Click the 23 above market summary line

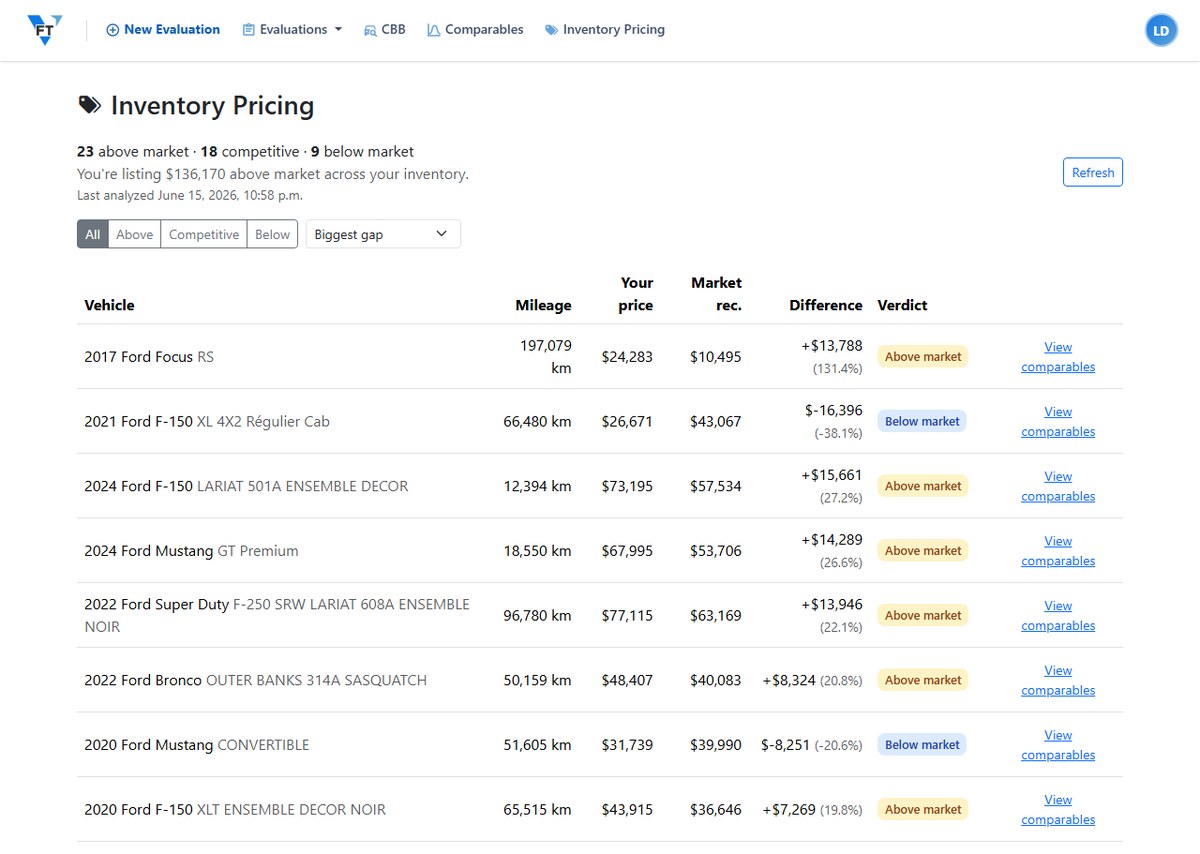pyautogui.click(x=245, y=152)
